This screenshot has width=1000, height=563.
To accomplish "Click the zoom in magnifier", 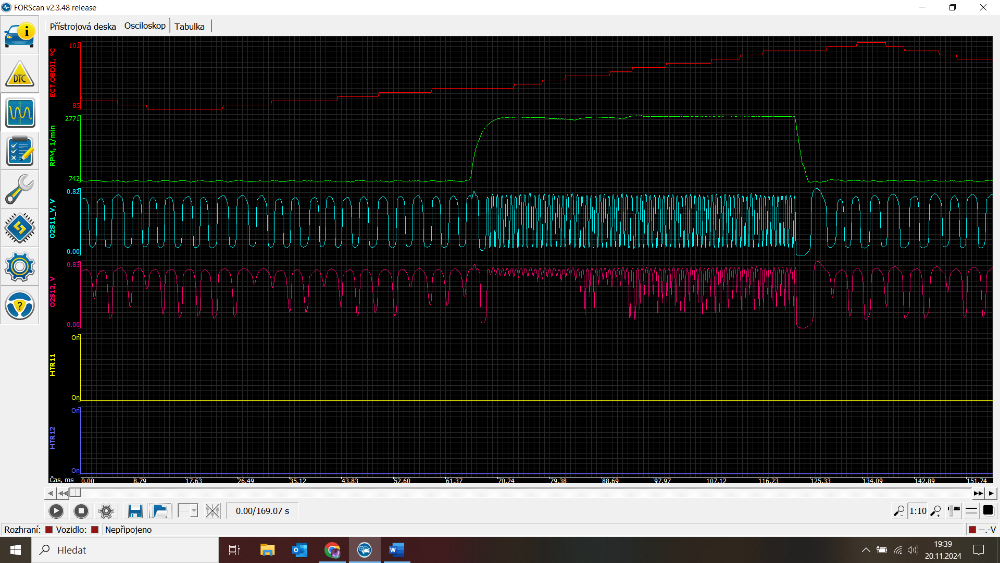I will click(x=935, y=511).
